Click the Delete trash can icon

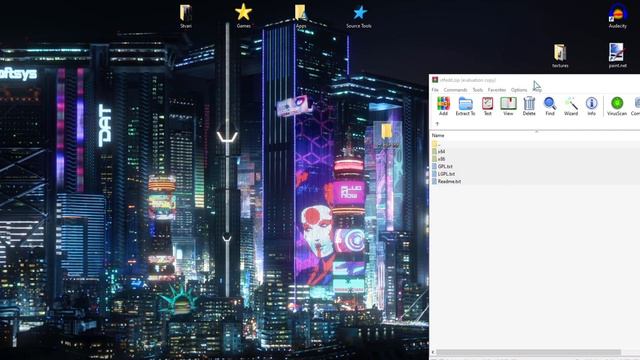(529, 106)
